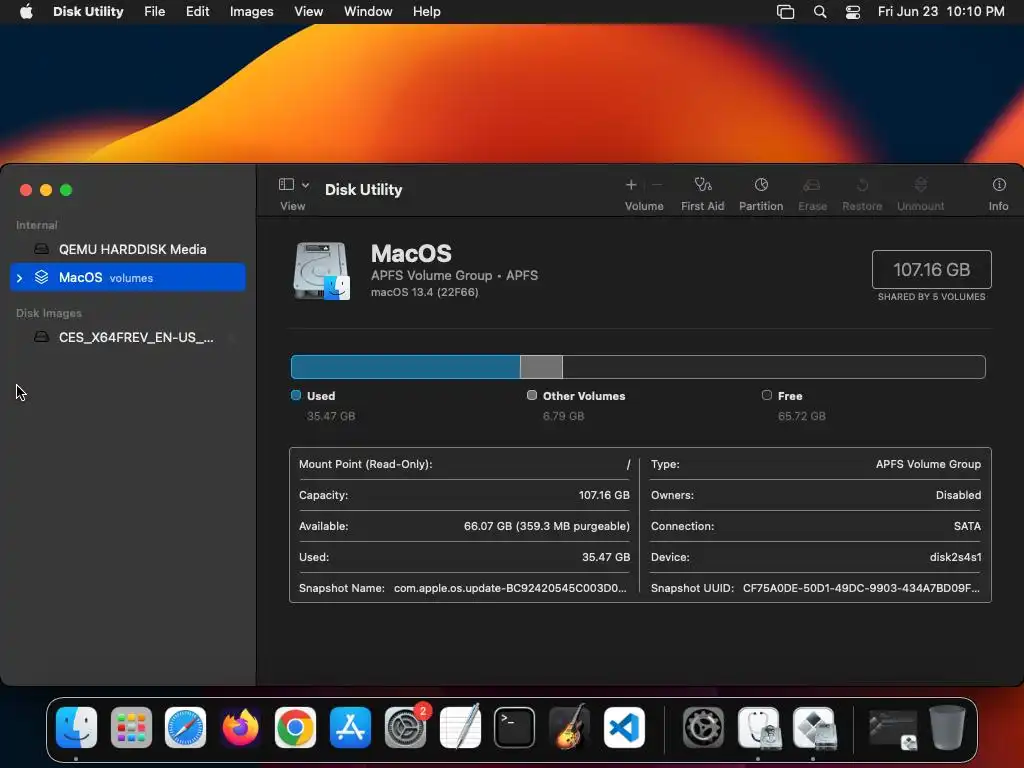Viewport: 1024px width, 768px height.
Task: Click the 107.16 GB capacity box
Action: 931,269
